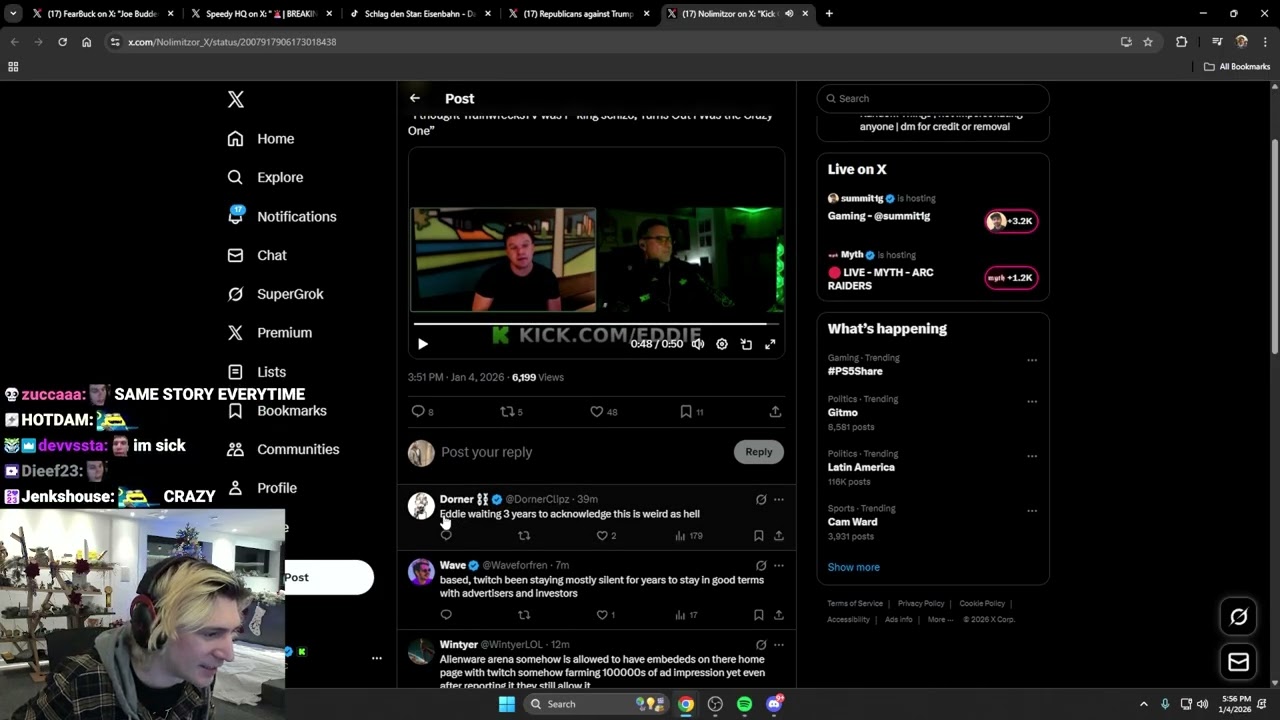Open Grok icon on Dorner reply
The height and width of the screenshot is (720, 1280).
(x=761, y=499)
